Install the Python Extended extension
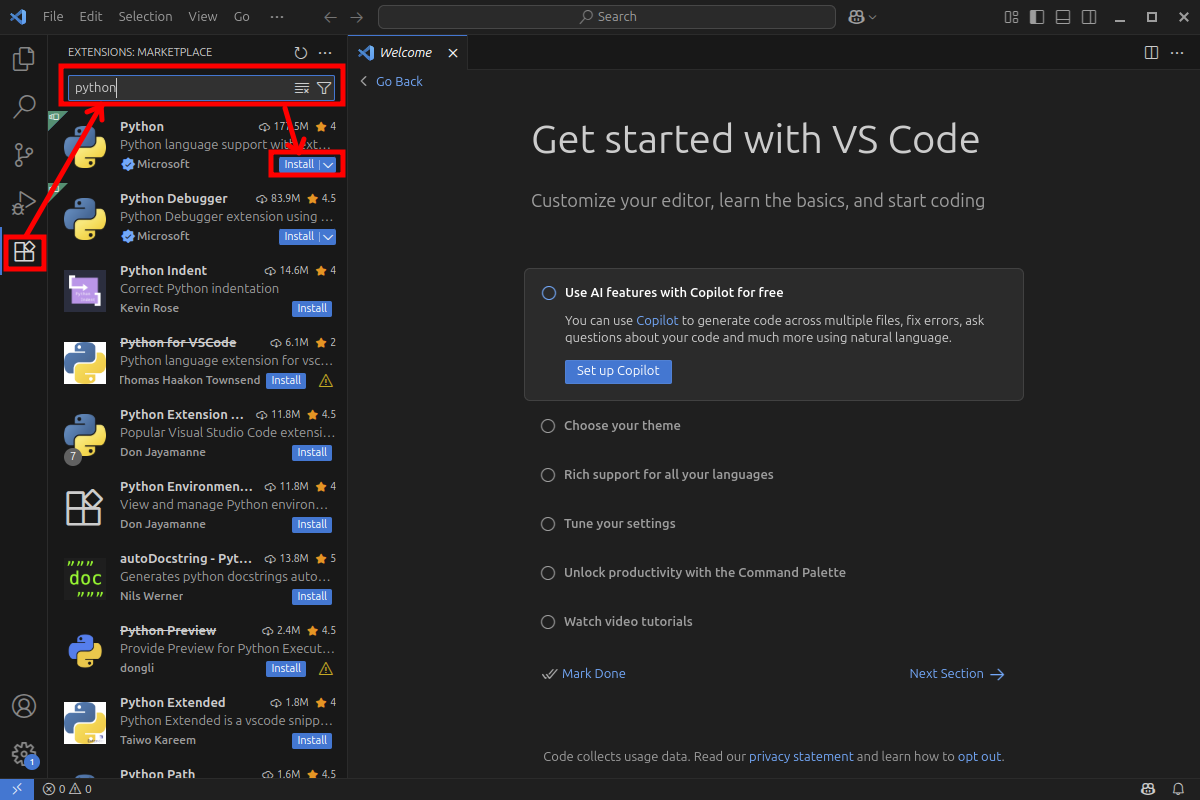Screen dimensions: 1200x800 point(312,741)
